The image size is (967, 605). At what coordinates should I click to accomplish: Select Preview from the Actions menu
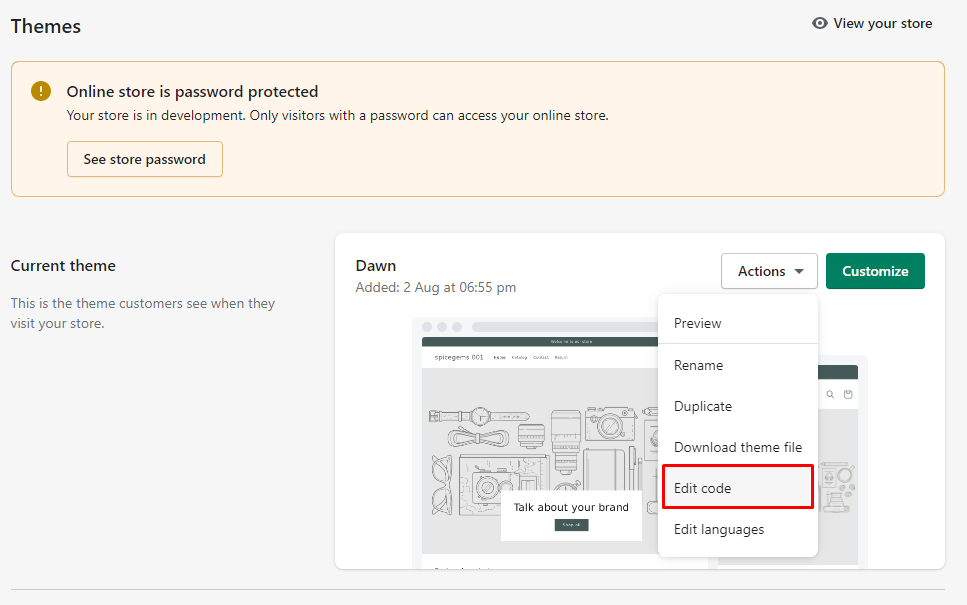pos(697,323)
